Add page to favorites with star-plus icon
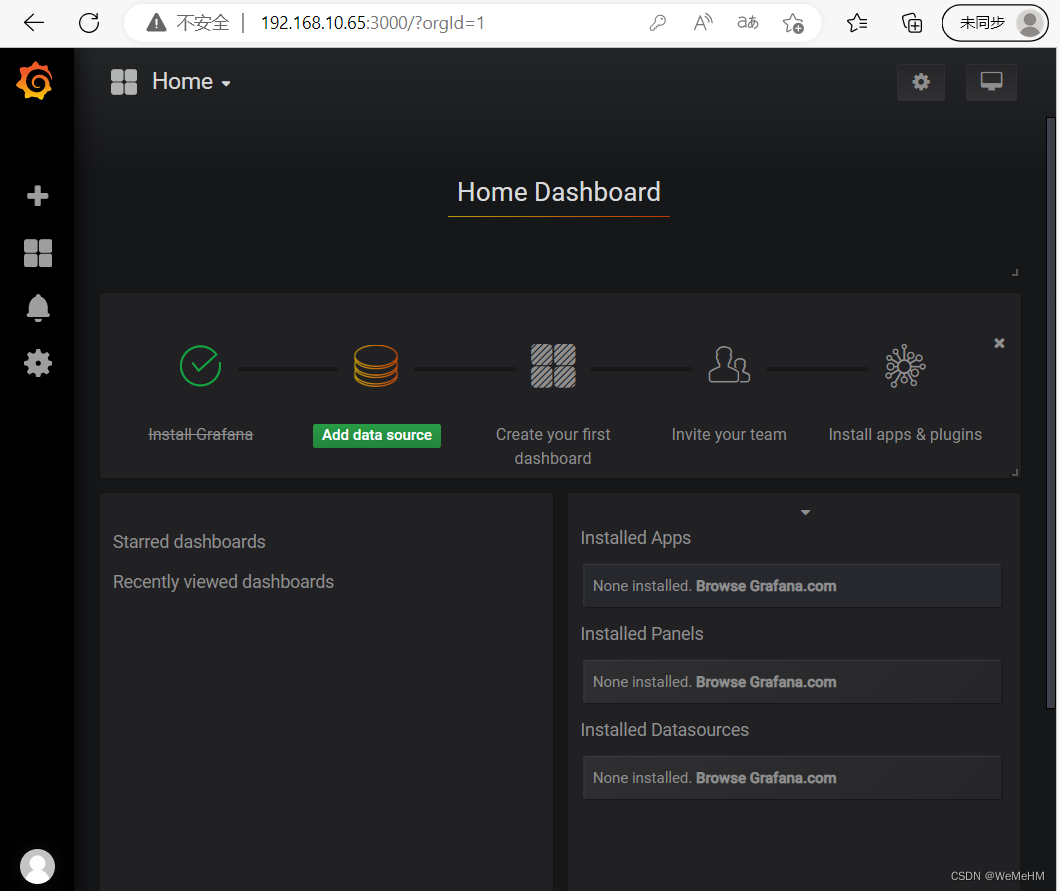The width and height of the screenshot is (1060, 891). 793,24
